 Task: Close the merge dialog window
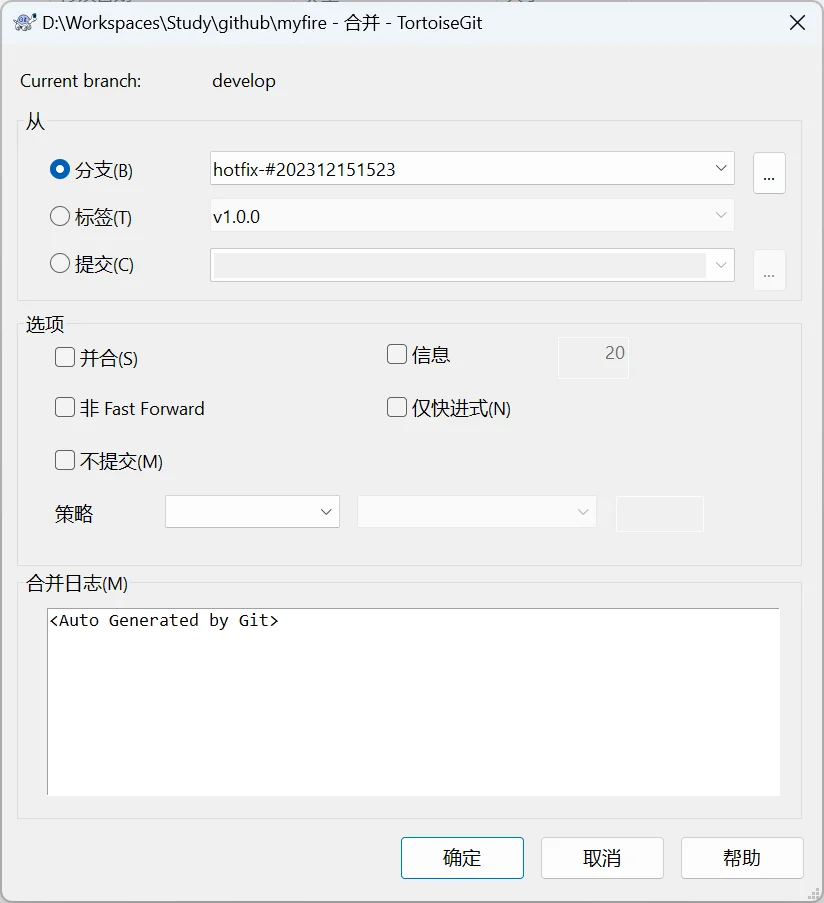pos(797,22)
